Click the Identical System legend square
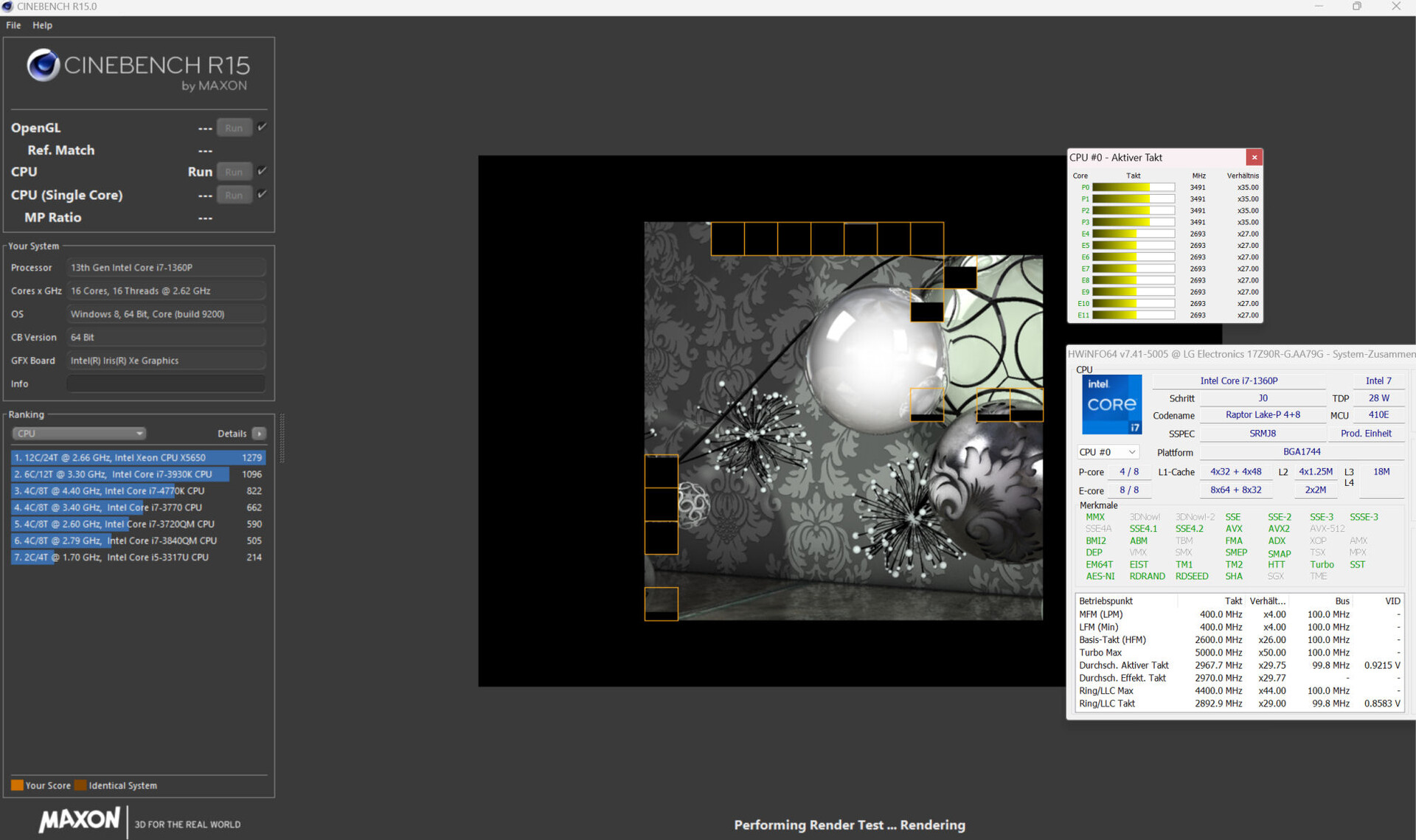Viewport: 1416px width, 840px height. click(80, 785)
